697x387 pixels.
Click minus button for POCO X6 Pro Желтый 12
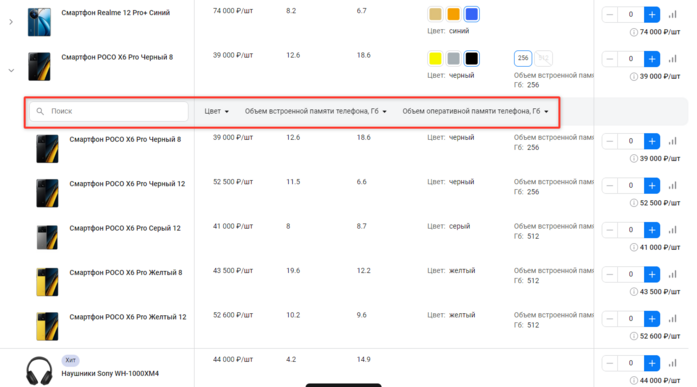[x=609, y=319]
